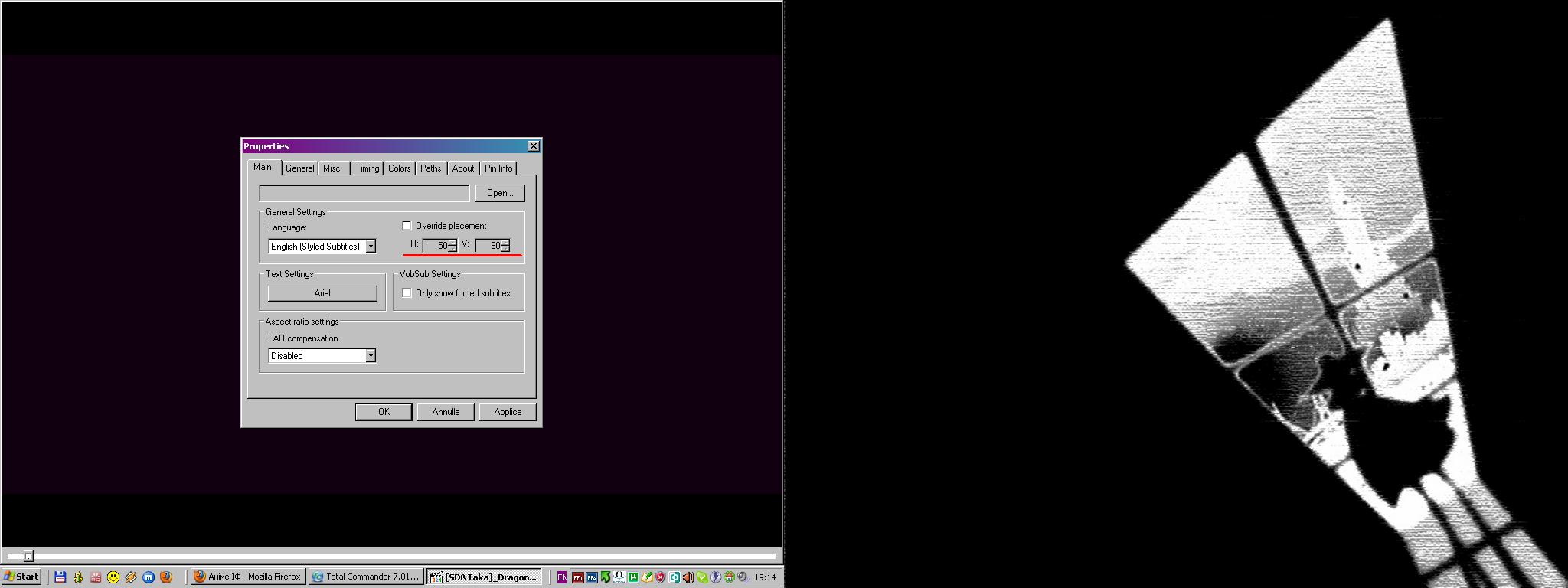Click the EN language indicator in tray
The image size is (1568, 588).
click(562, 577)
